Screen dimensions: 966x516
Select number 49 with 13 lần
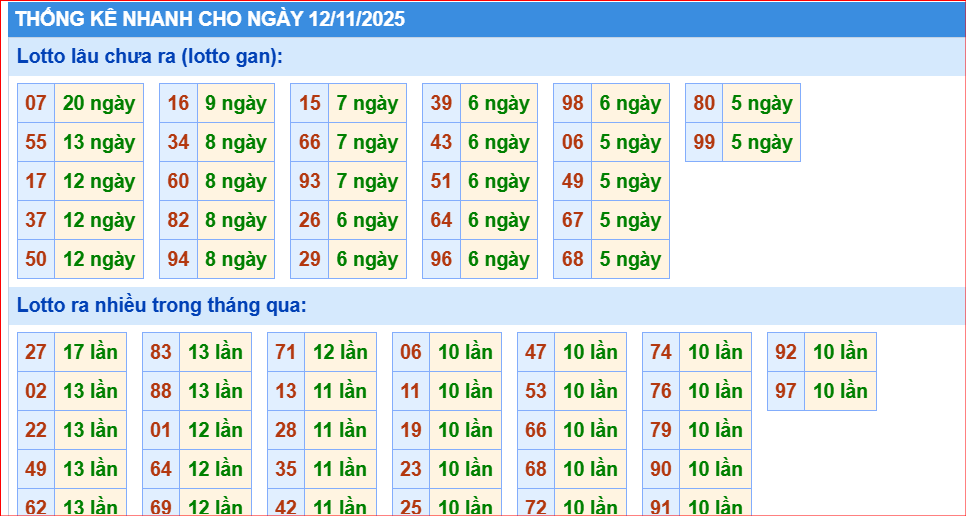click(x=36, y=469)
